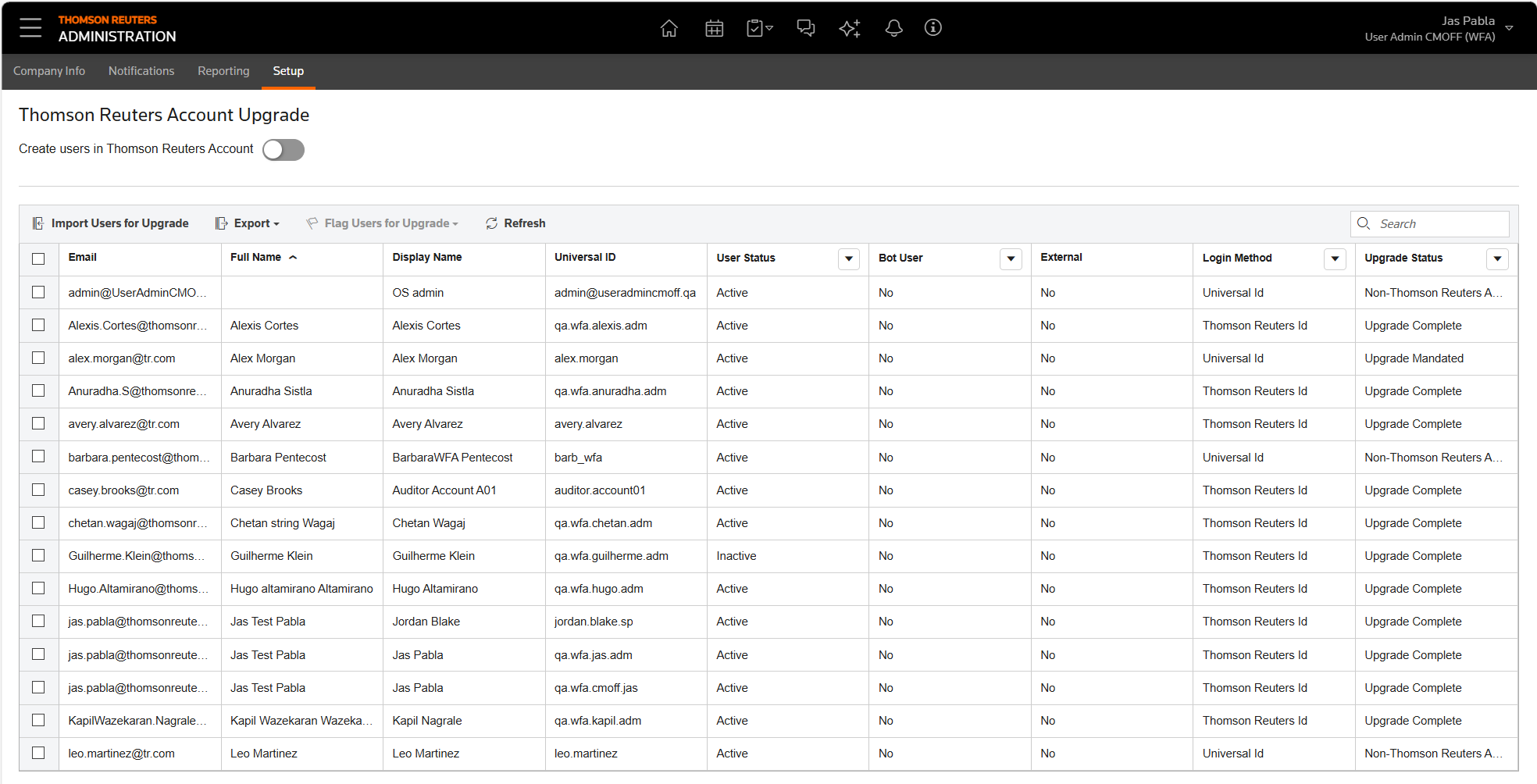Tick the checkbox for leo.martinez@tr.com row

(x=38, y=753)
